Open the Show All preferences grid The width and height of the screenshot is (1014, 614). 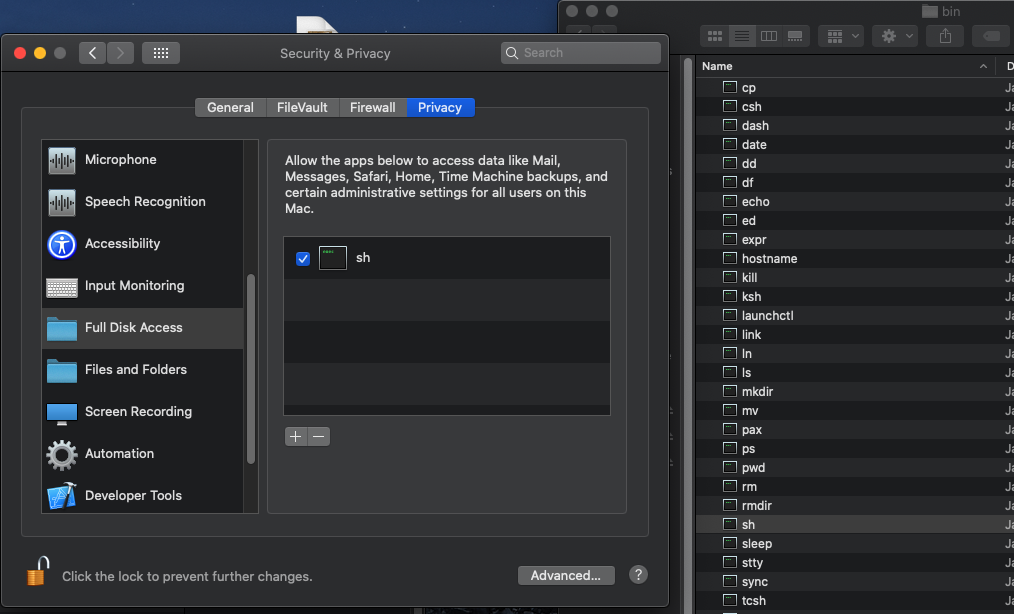click(x=160, y=53)
